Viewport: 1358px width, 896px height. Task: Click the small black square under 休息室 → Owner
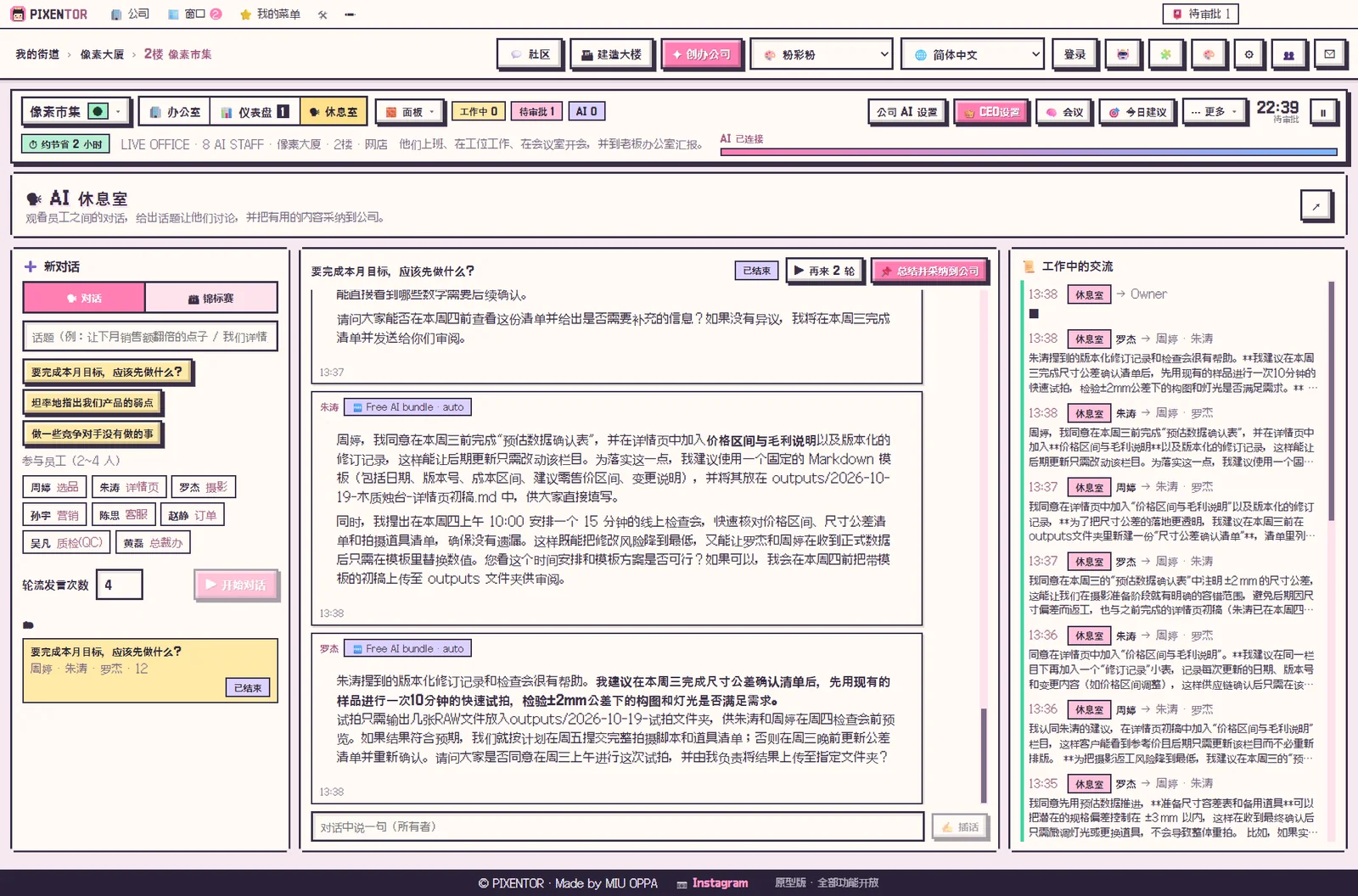[1034, 314]
